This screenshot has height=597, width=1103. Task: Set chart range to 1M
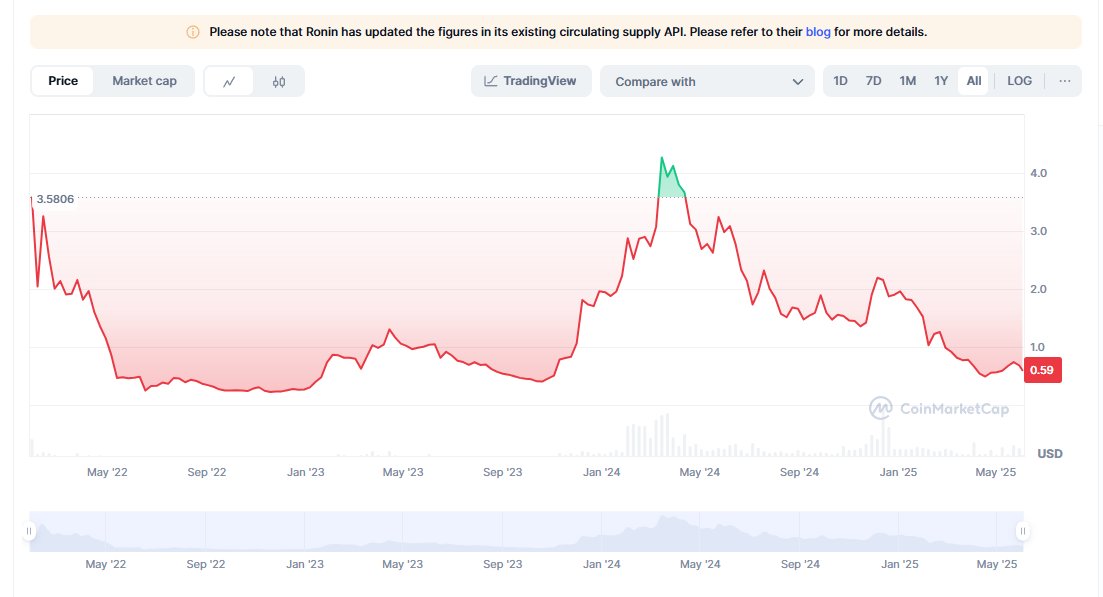[x=907, y=81]
